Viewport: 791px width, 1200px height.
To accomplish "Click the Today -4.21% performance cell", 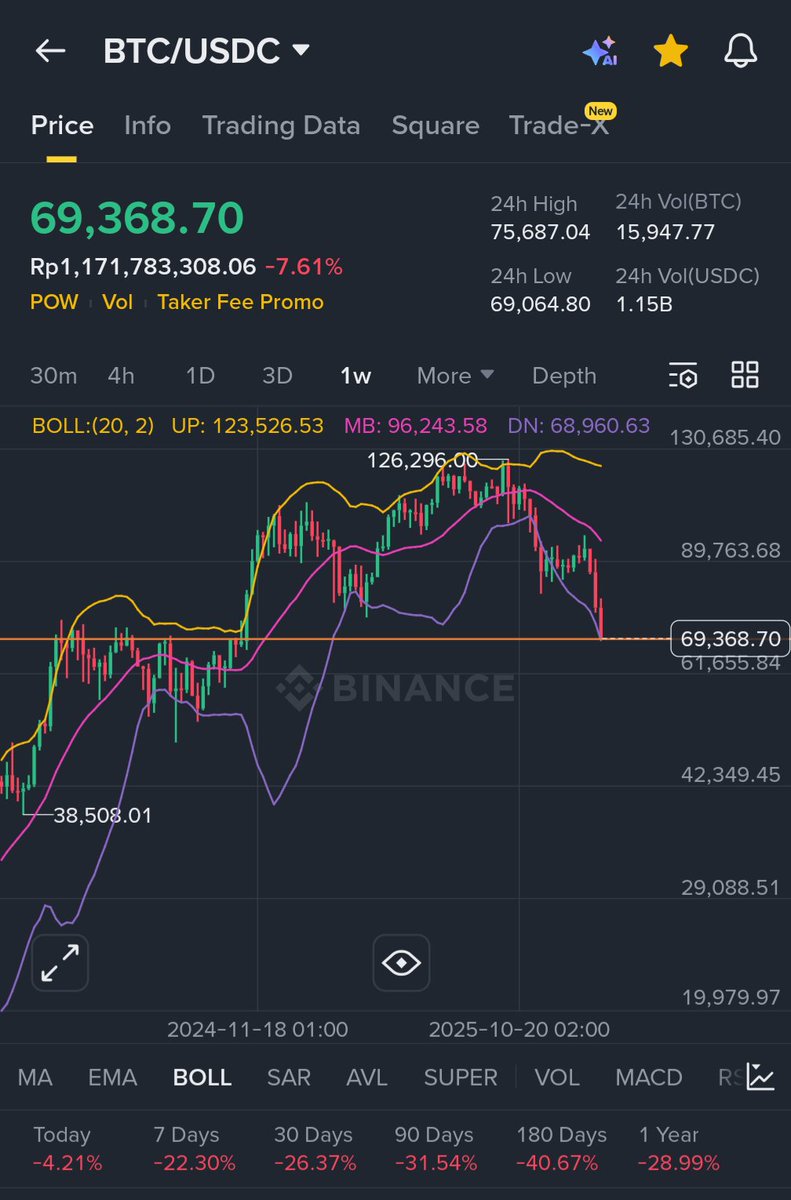I will (67, 1149).
